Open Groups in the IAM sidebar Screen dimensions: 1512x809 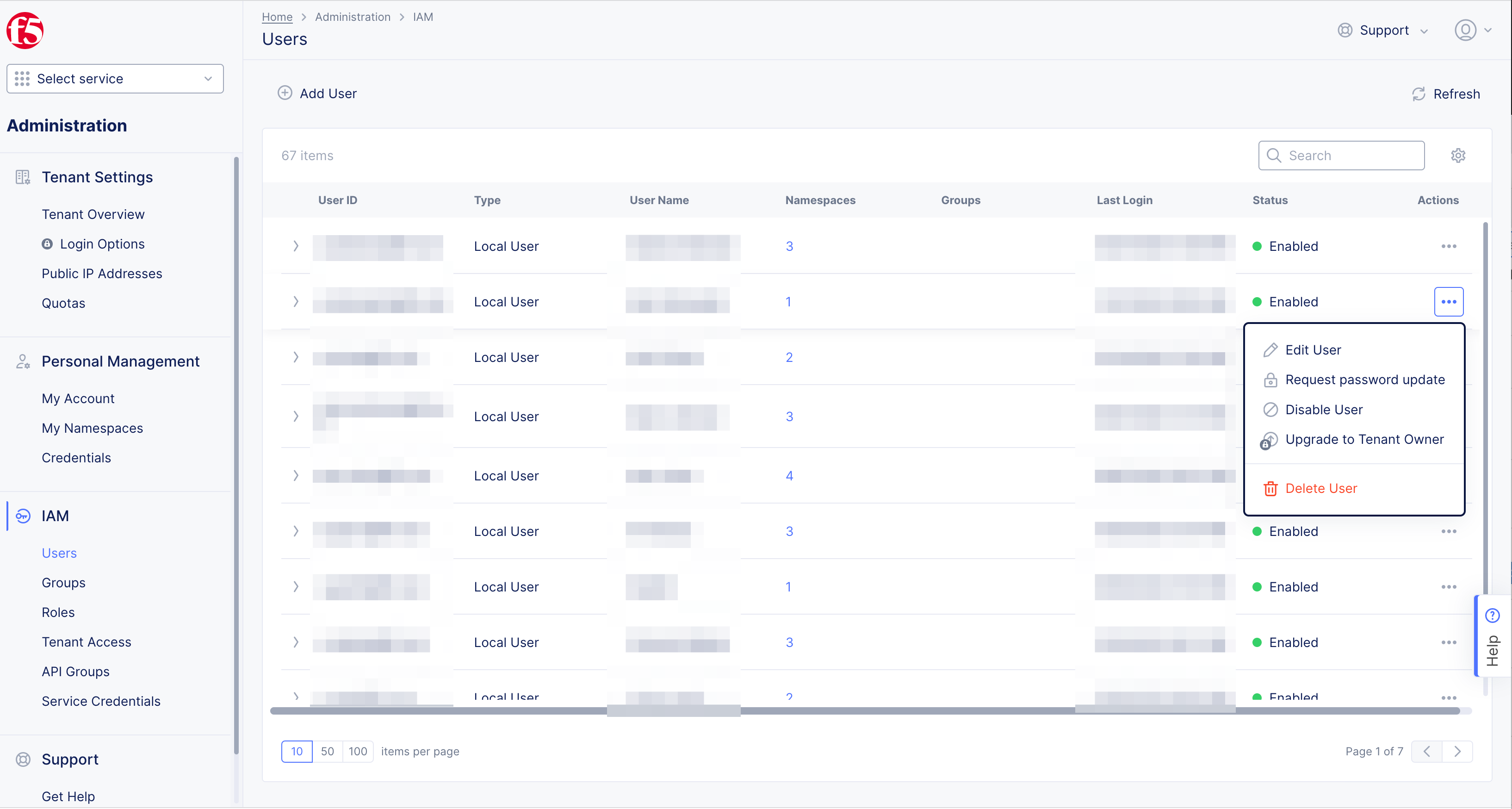pos(63,583)
